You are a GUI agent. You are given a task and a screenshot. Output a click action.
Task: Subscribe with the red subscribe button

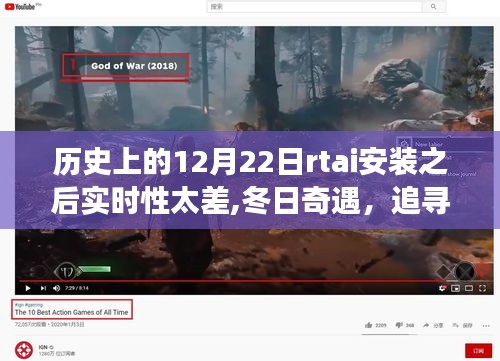pyautogui.click(x=478, y=351)
